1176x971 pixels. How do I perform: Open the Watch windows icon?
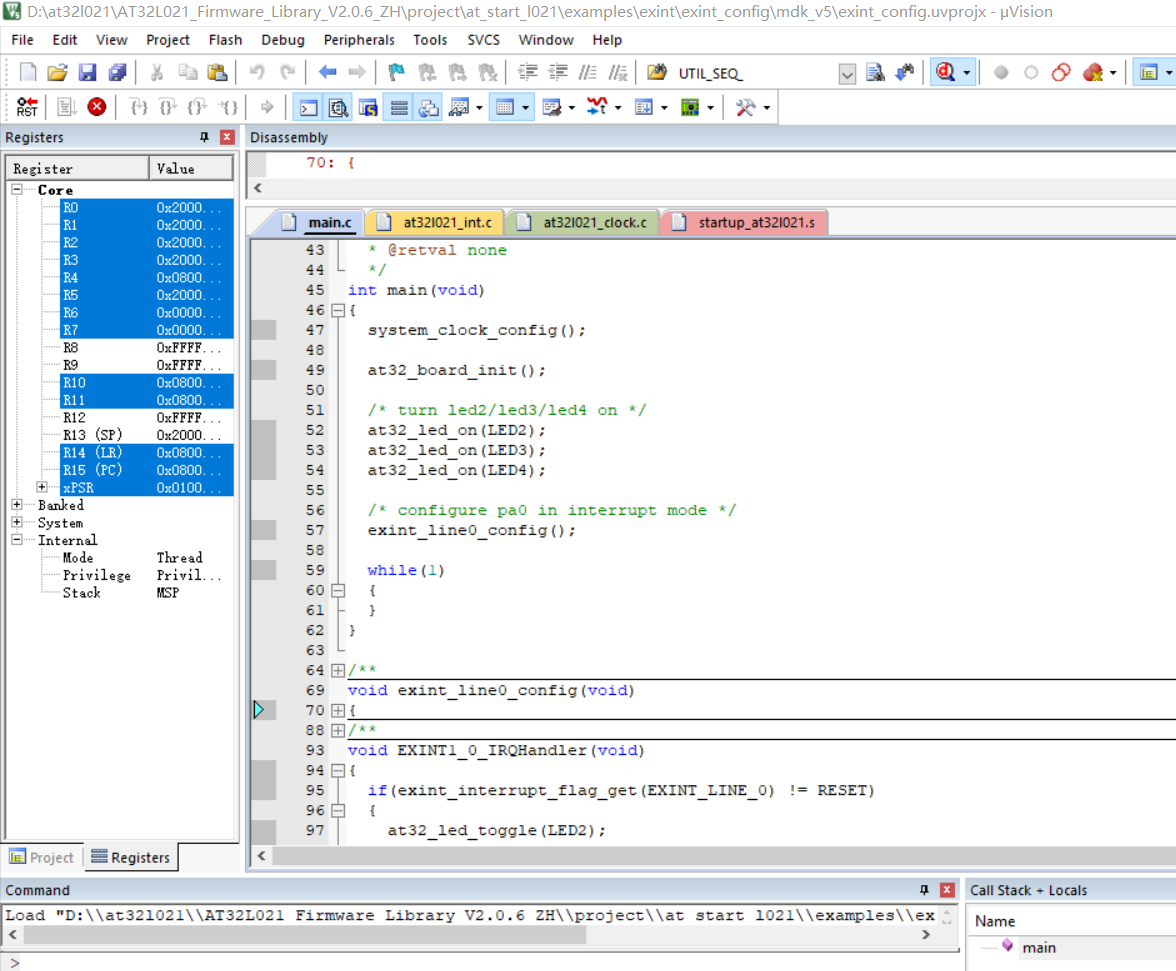(459, 108)
